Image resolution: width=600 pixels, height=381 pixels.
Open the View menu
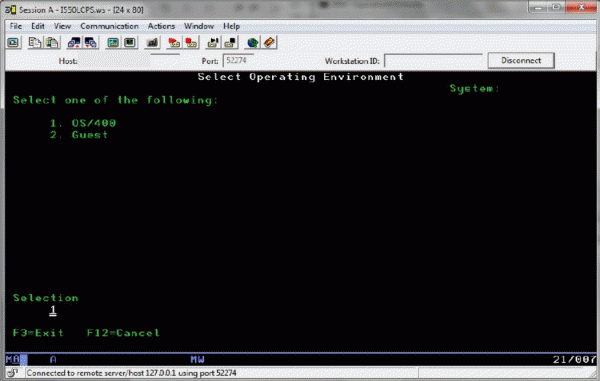[x=62, y=26]
